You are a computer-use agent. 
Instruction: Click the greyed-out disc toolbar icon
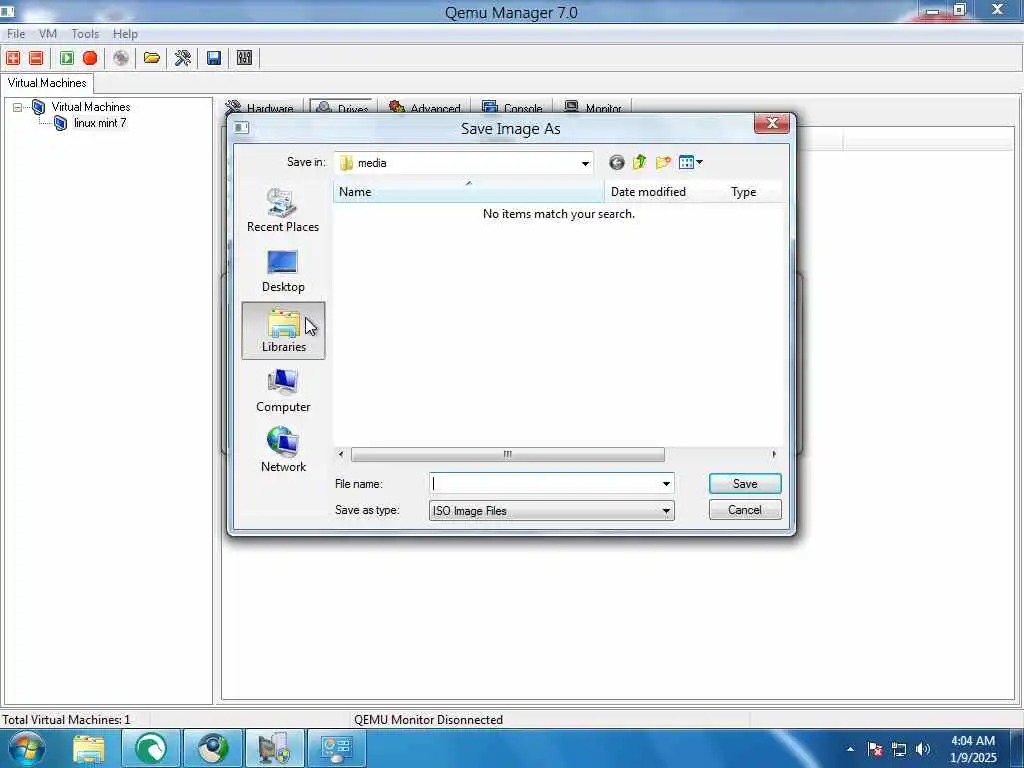(x=121, y=58)
